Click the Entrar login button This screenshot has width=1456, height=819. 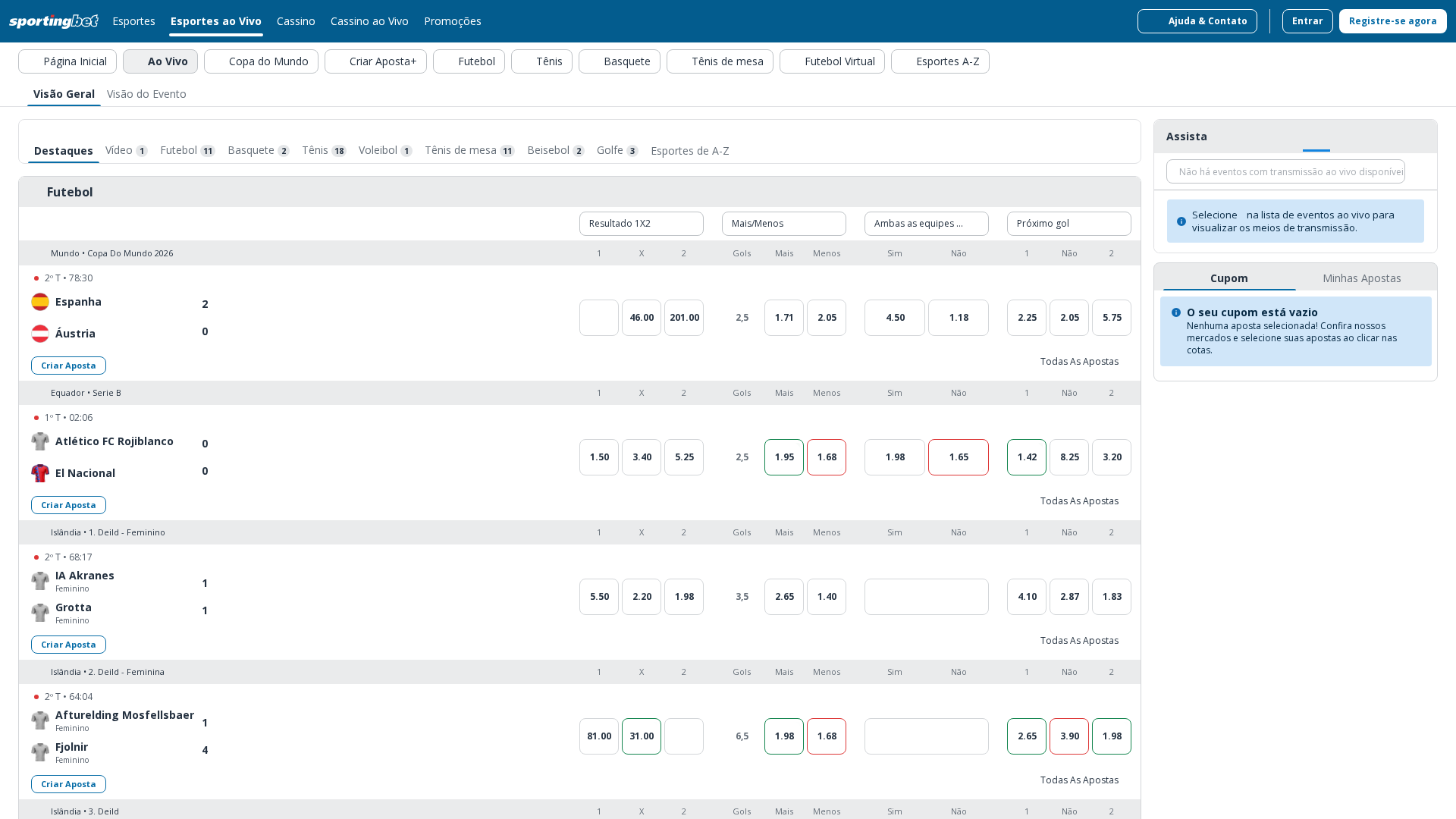(x=1307, y=21)
